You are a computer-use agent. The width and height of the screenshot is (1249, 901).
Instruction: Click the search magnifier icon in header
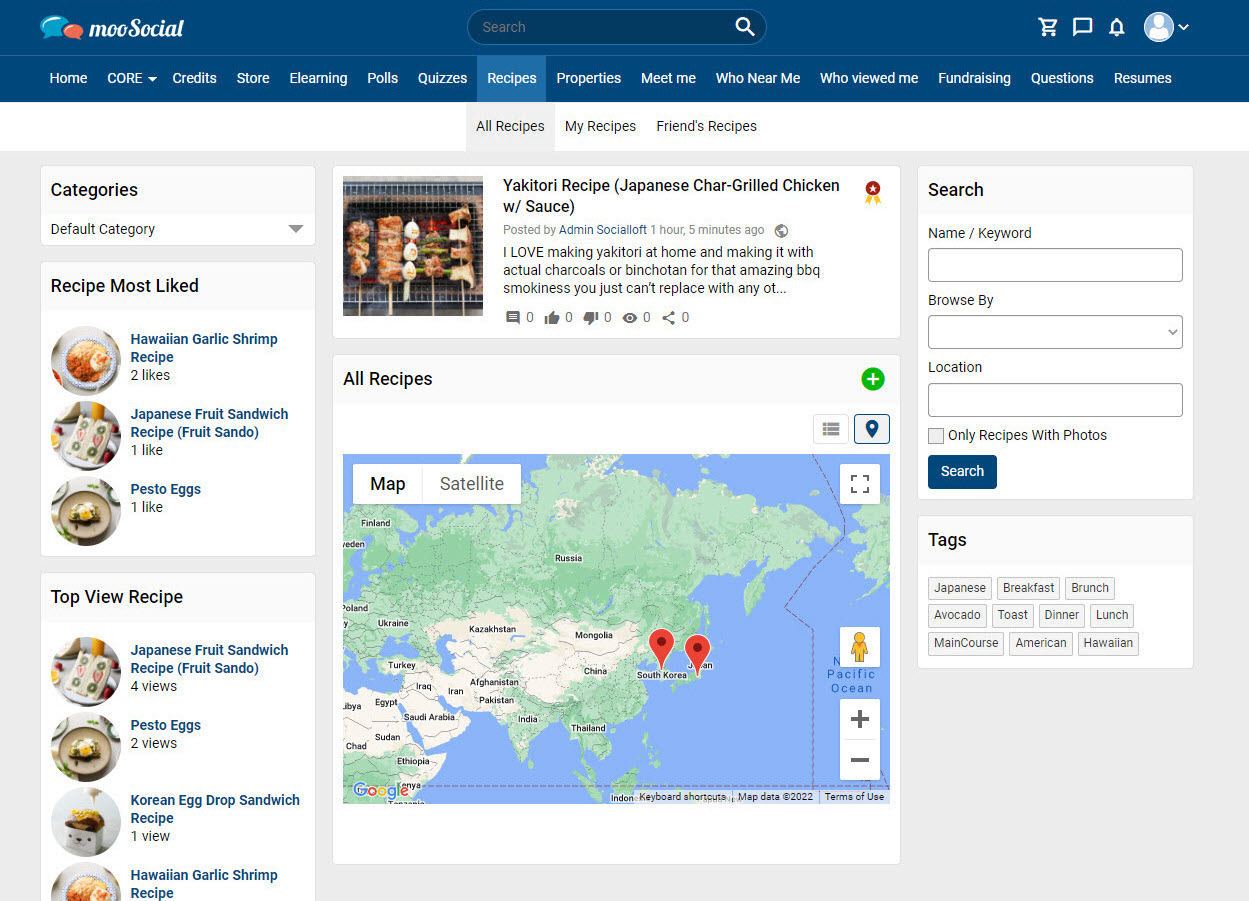745,27
